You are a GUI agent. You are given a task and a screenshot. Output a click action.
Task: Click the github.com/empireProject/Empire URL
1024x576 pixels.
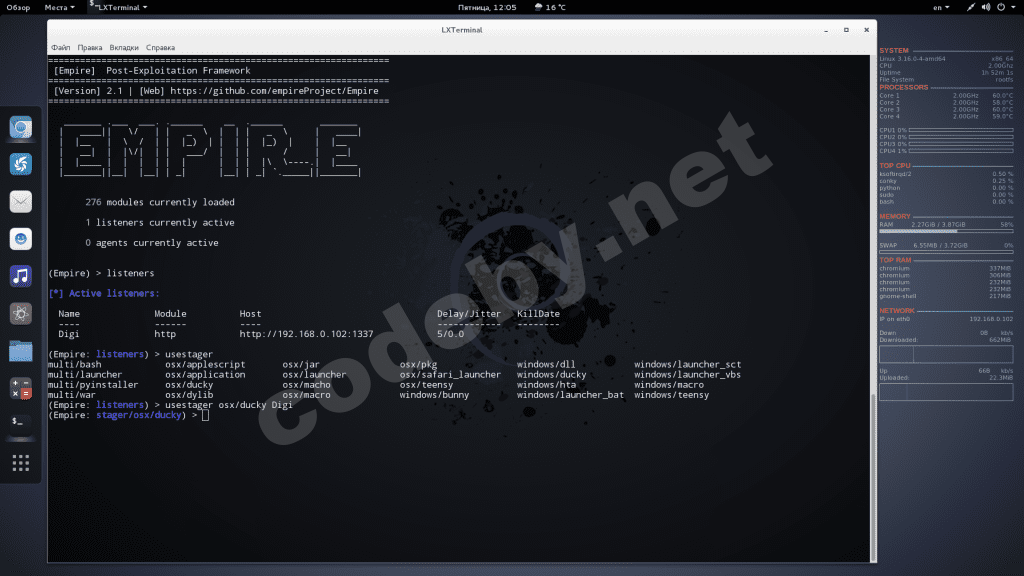point(274,91)
